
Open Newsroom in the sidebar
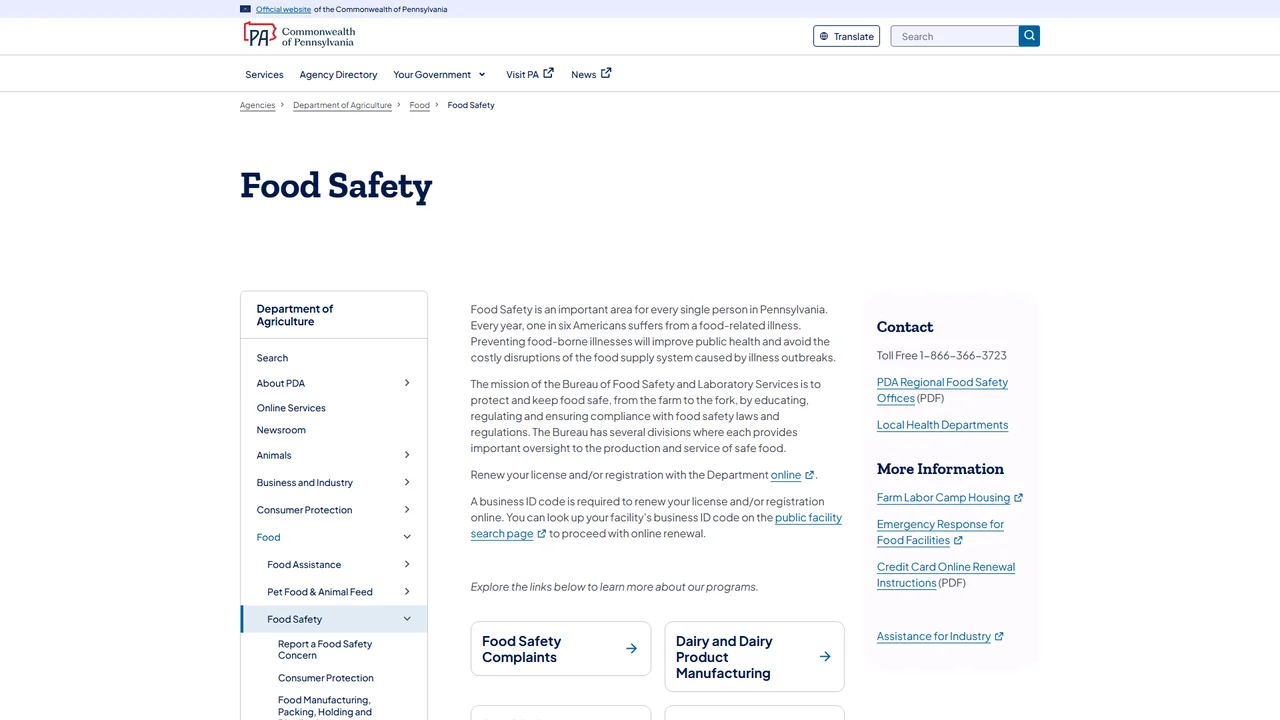(281, 430)
